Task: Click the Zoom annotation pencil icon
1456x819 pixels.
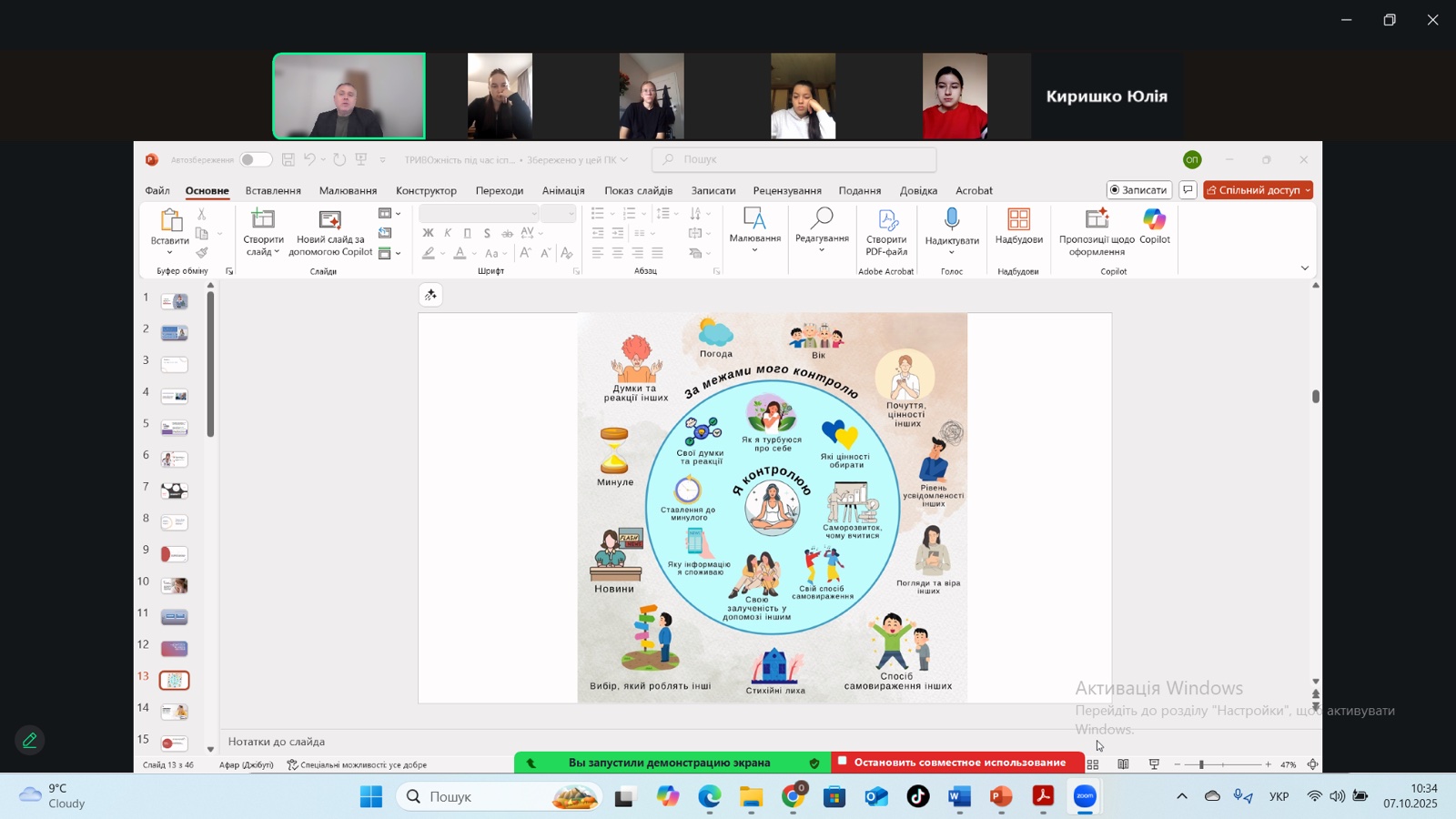Action: point(30,741)
